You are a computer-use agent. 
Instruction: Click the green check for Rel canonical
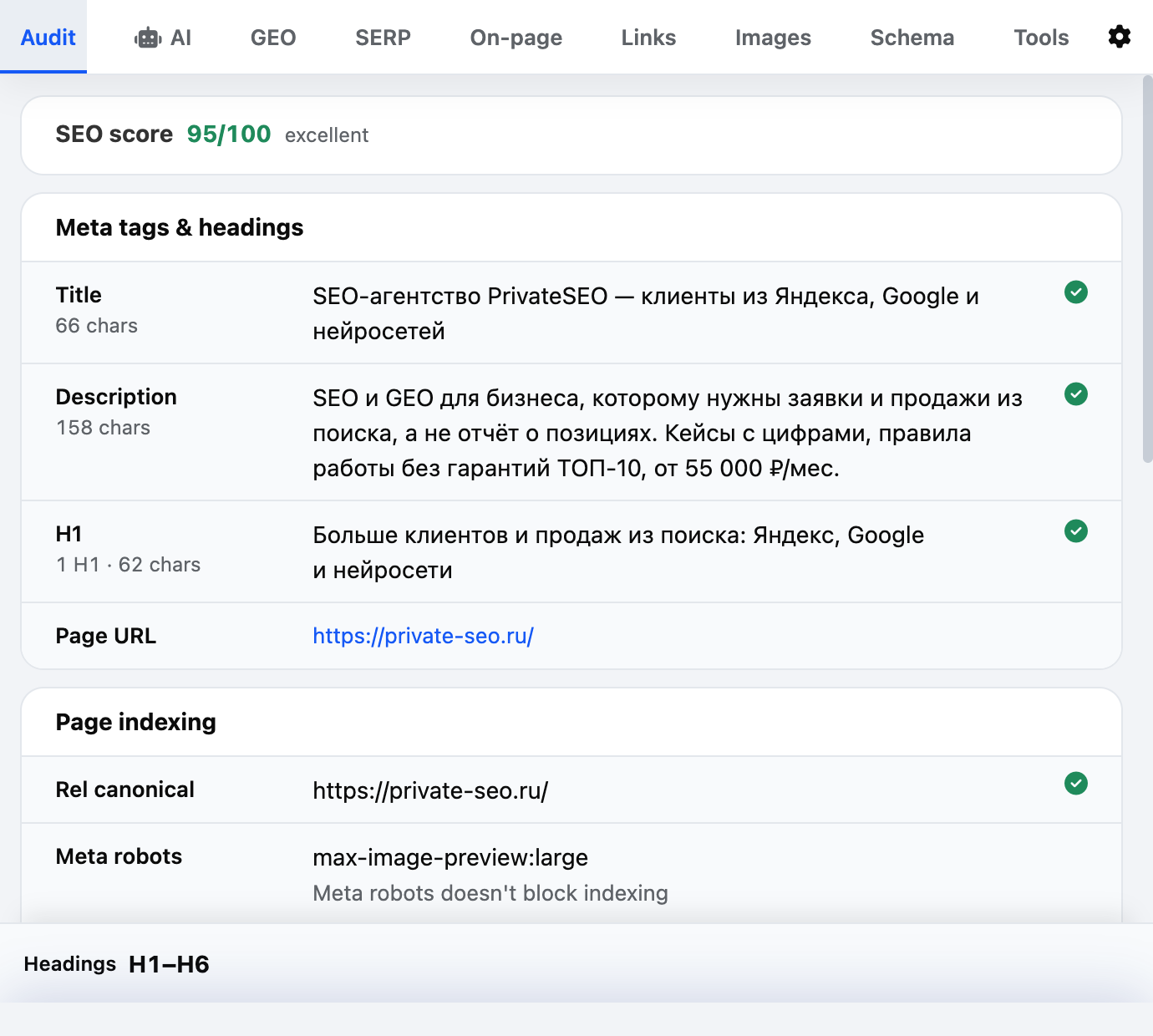(x=1076, y=784)
